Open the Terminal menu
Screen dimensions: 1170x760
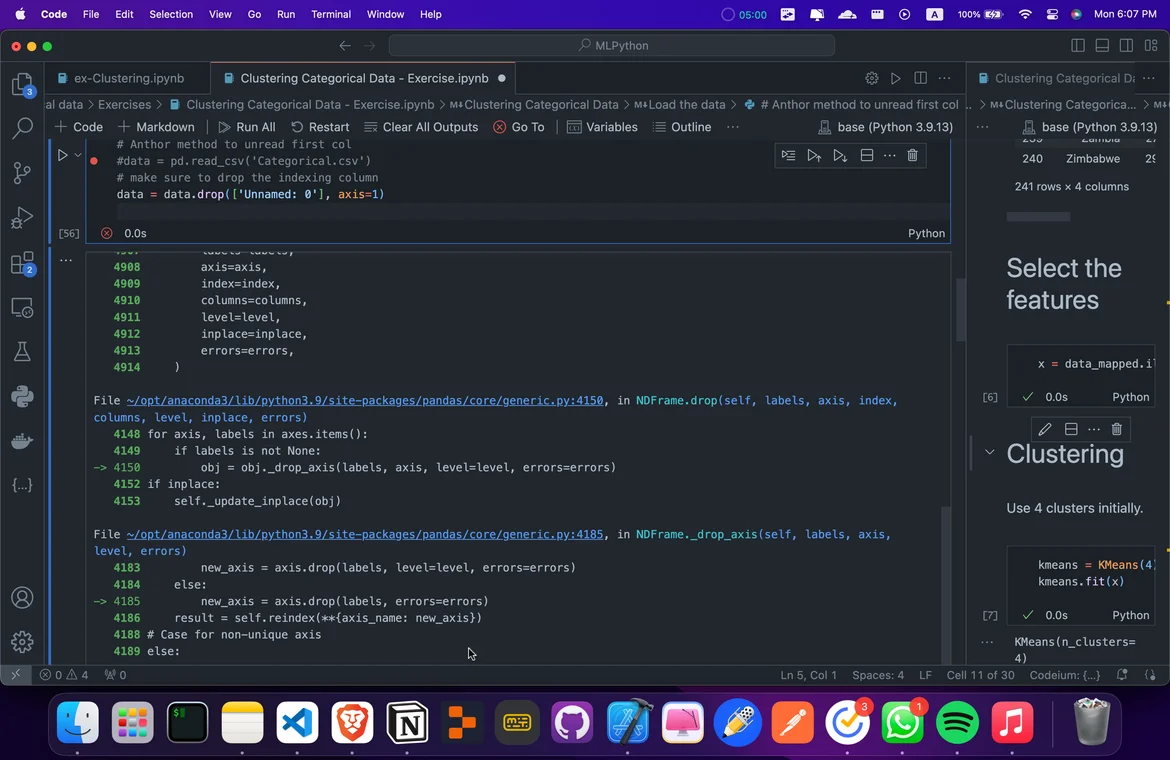(331, 14)
